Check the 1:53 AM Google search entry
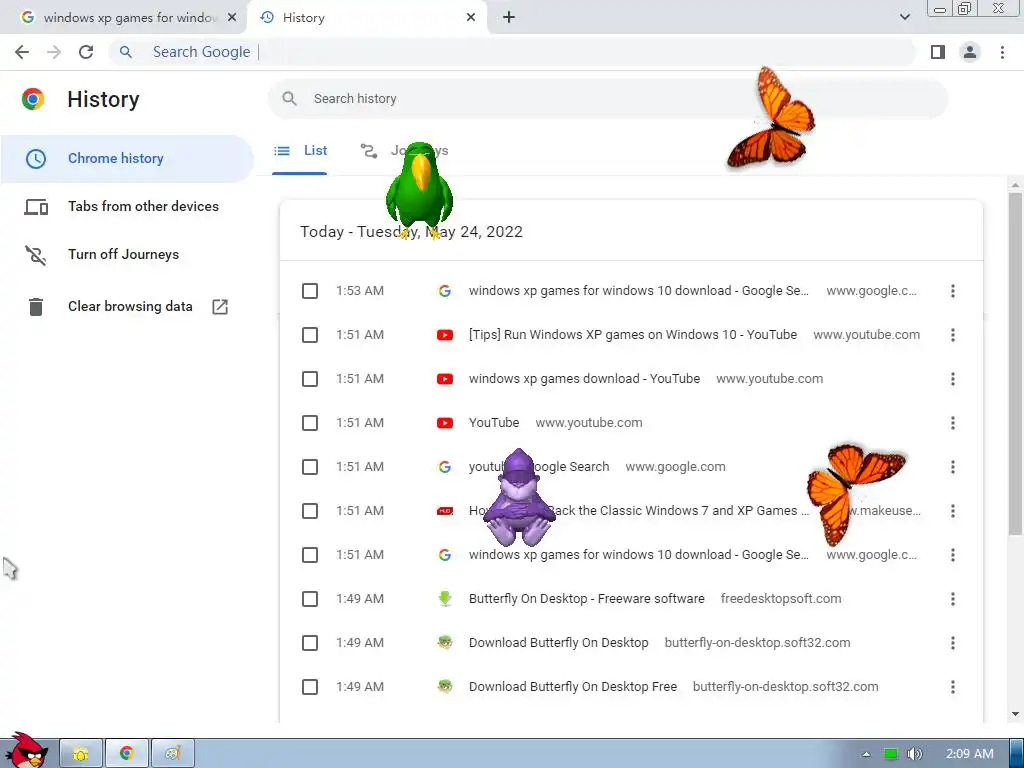1024x768 pixels. 310,291
